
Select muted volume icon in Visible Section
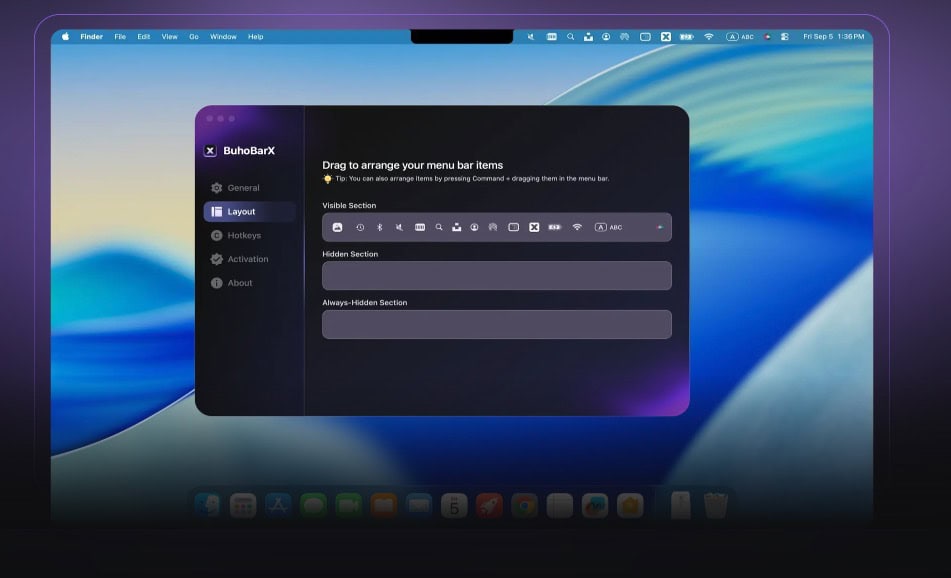(x=399, y=228)
